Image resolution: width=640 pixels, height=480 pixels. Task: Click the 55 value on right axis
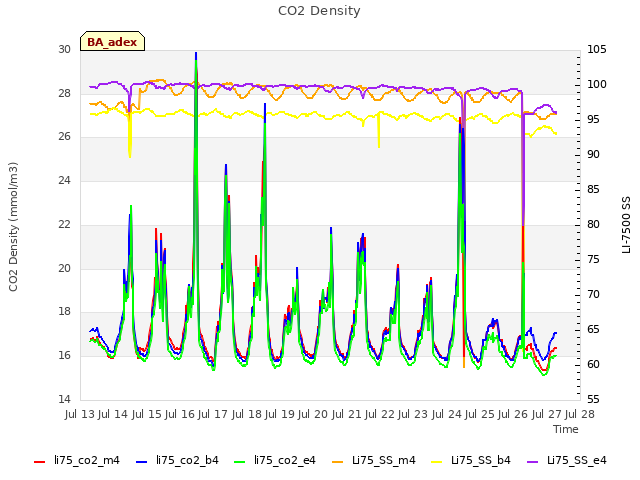pos(593,399)
